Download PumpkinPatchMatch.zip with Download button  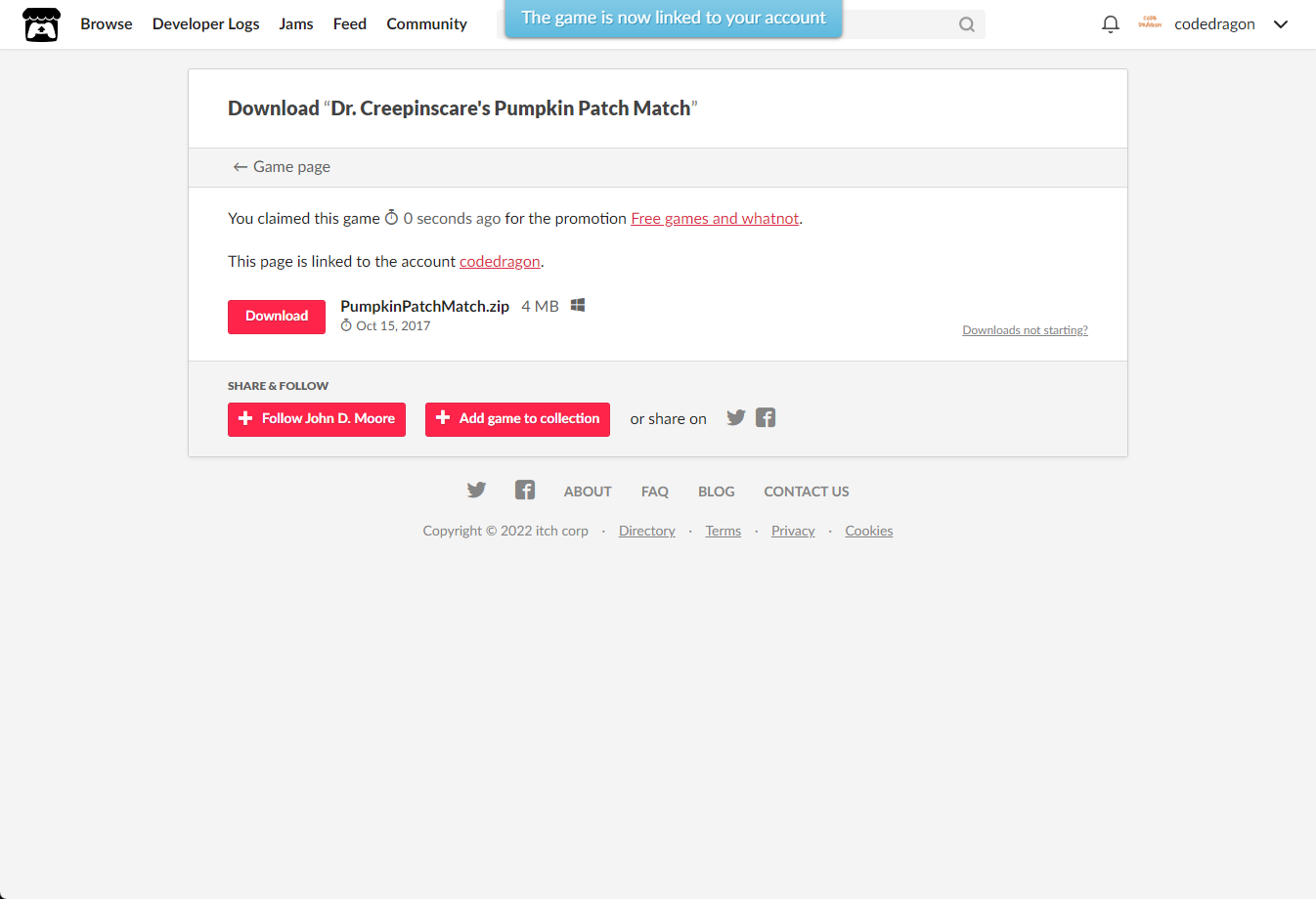(x=277, y=317)
